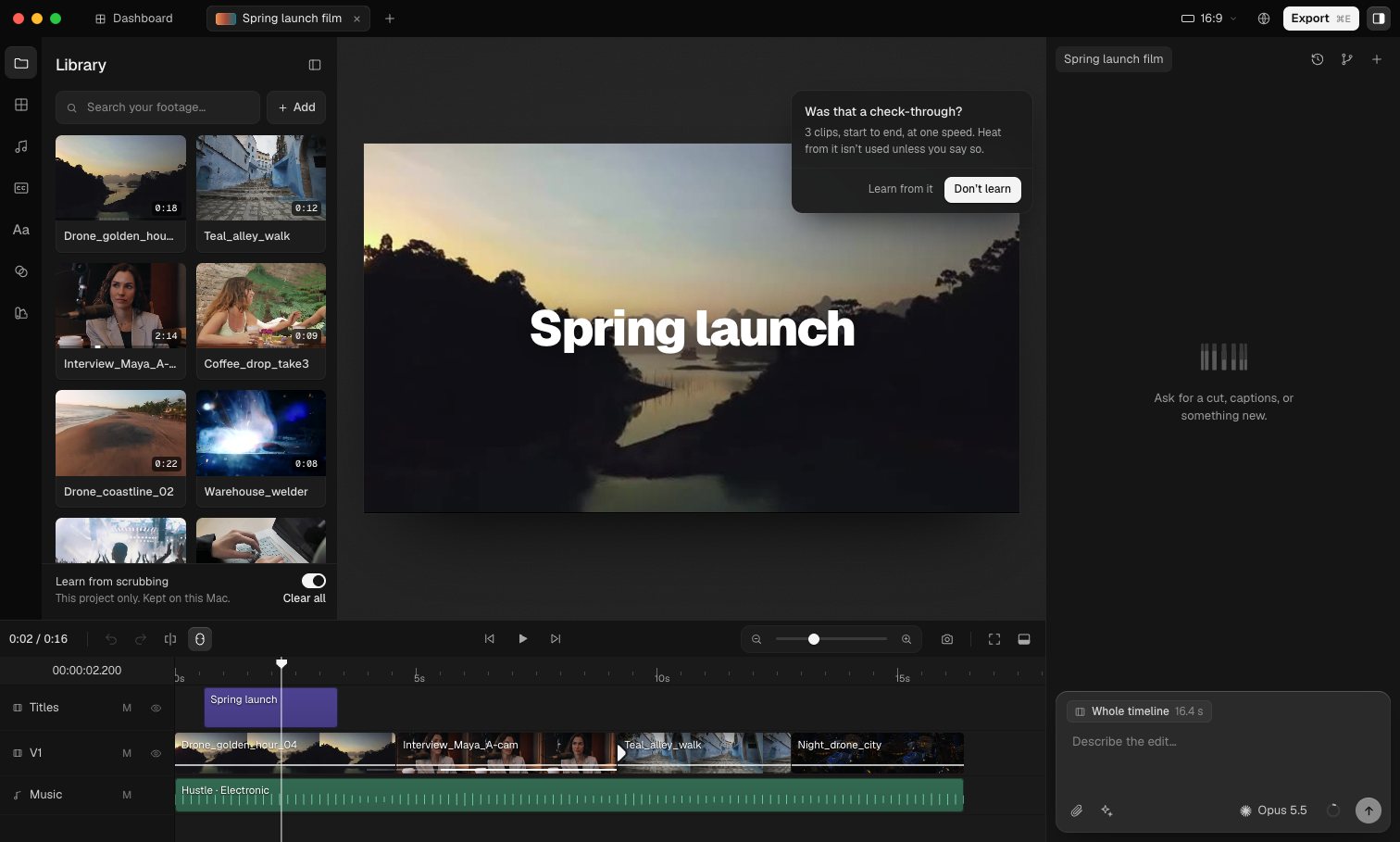Select the Spring launch title clip on timeline
This screenshot has width=1400, height=842.
270,708
